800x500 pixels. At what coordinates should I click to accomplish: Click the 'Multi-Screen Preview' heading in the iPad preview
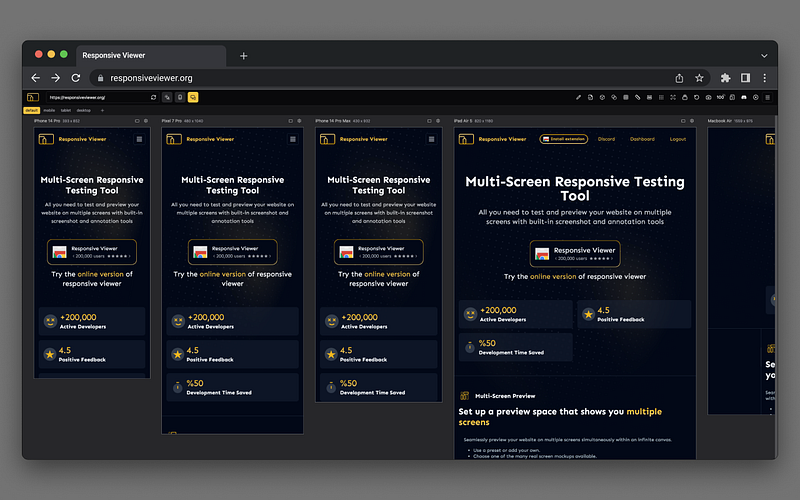point(505,396)
